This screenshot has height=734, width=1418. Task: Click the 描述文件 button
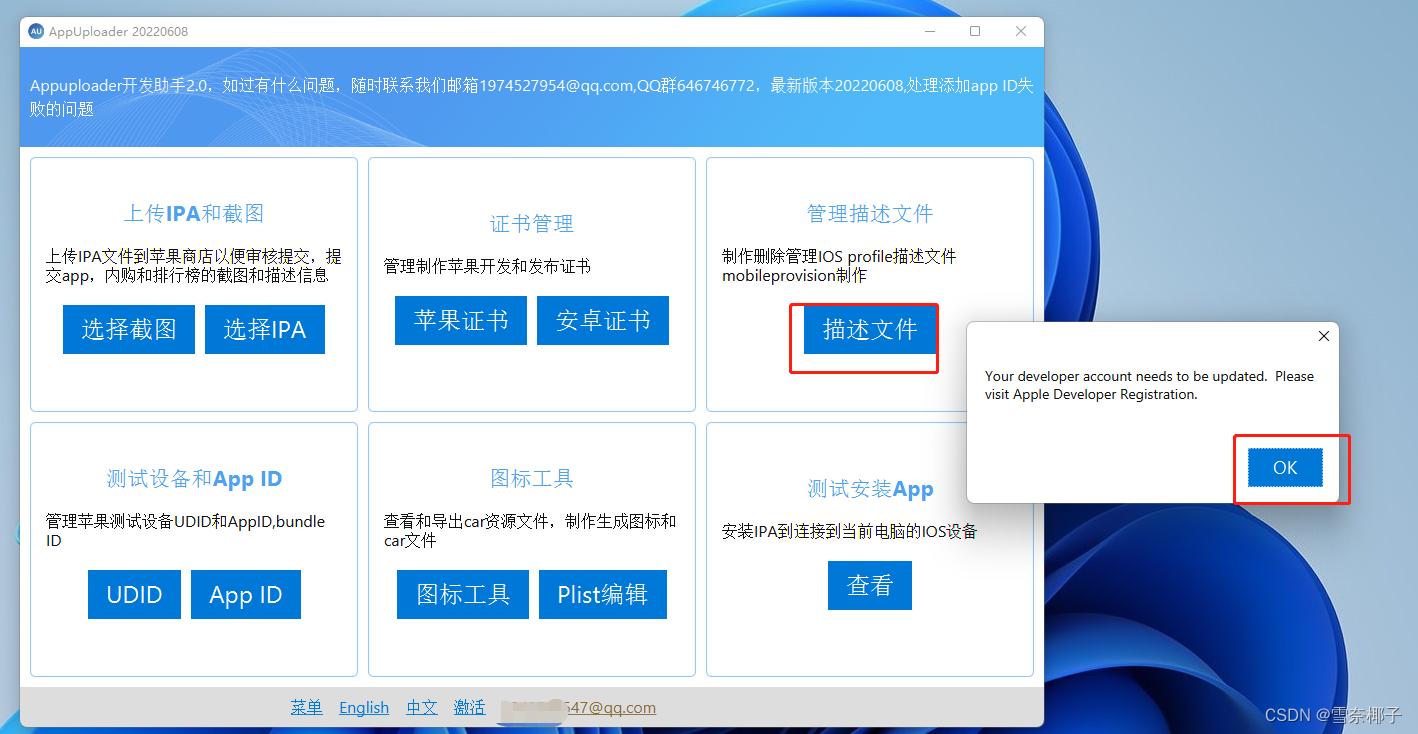point(870,329)
